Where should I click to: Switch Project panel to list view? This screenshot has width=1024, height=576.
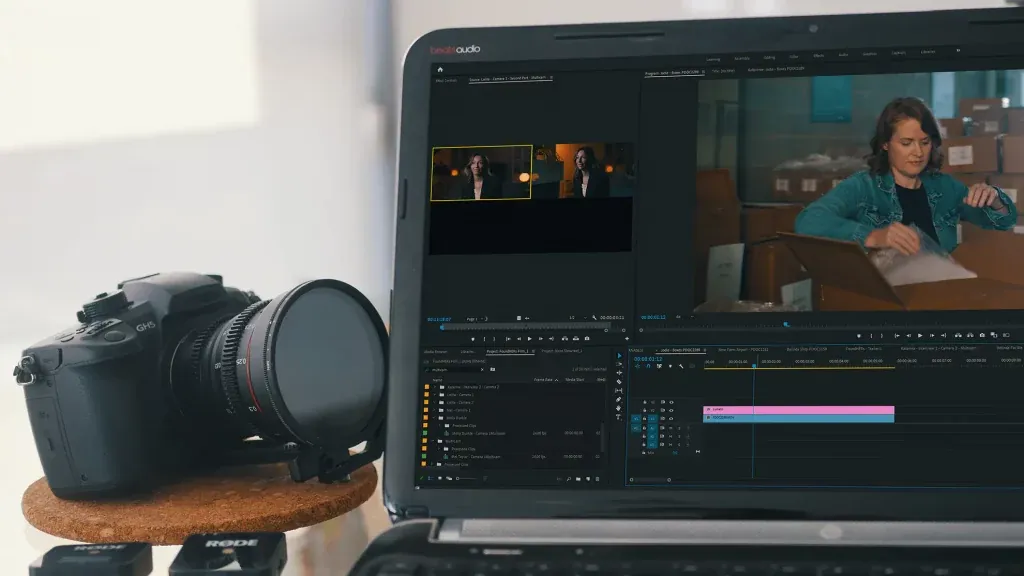tap(430, 478)
